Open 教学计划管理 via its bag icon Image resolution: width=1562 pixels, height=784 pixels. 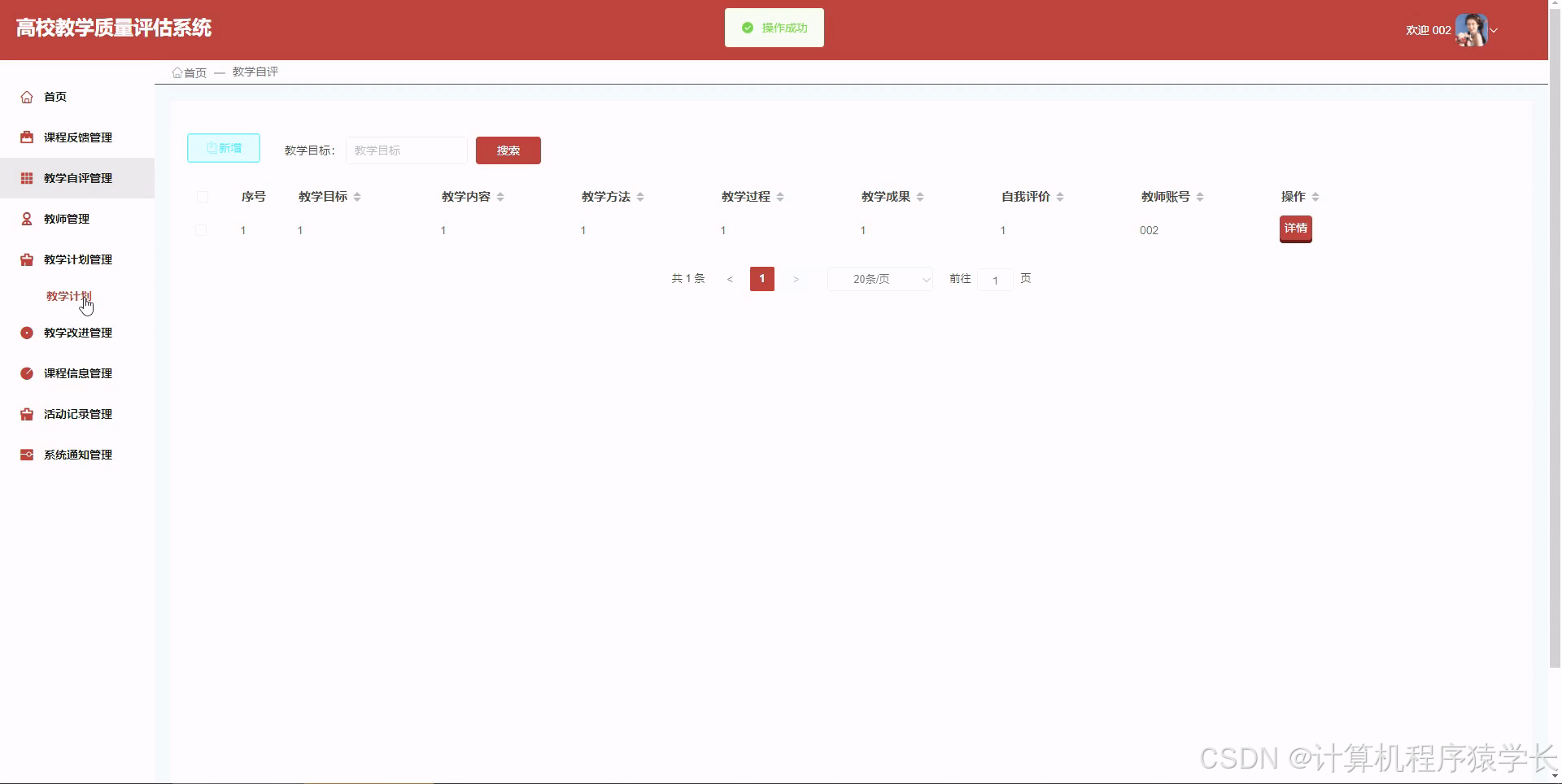(25, 259)
